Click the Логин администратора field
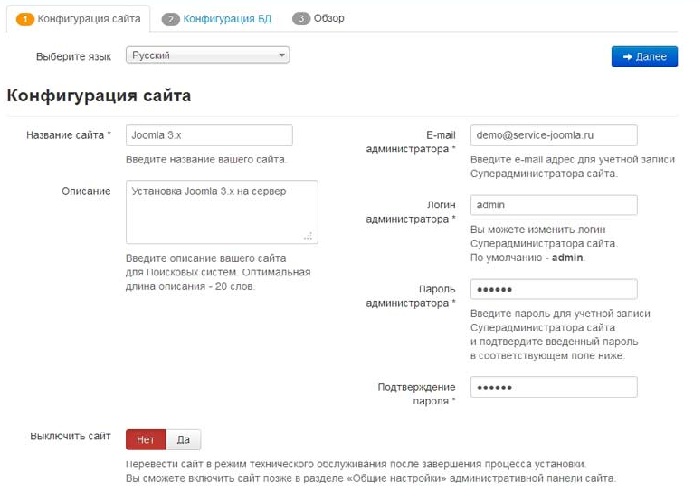Image resolution: width=700 pixels, height=500 pixels. [x=553, y=205]
